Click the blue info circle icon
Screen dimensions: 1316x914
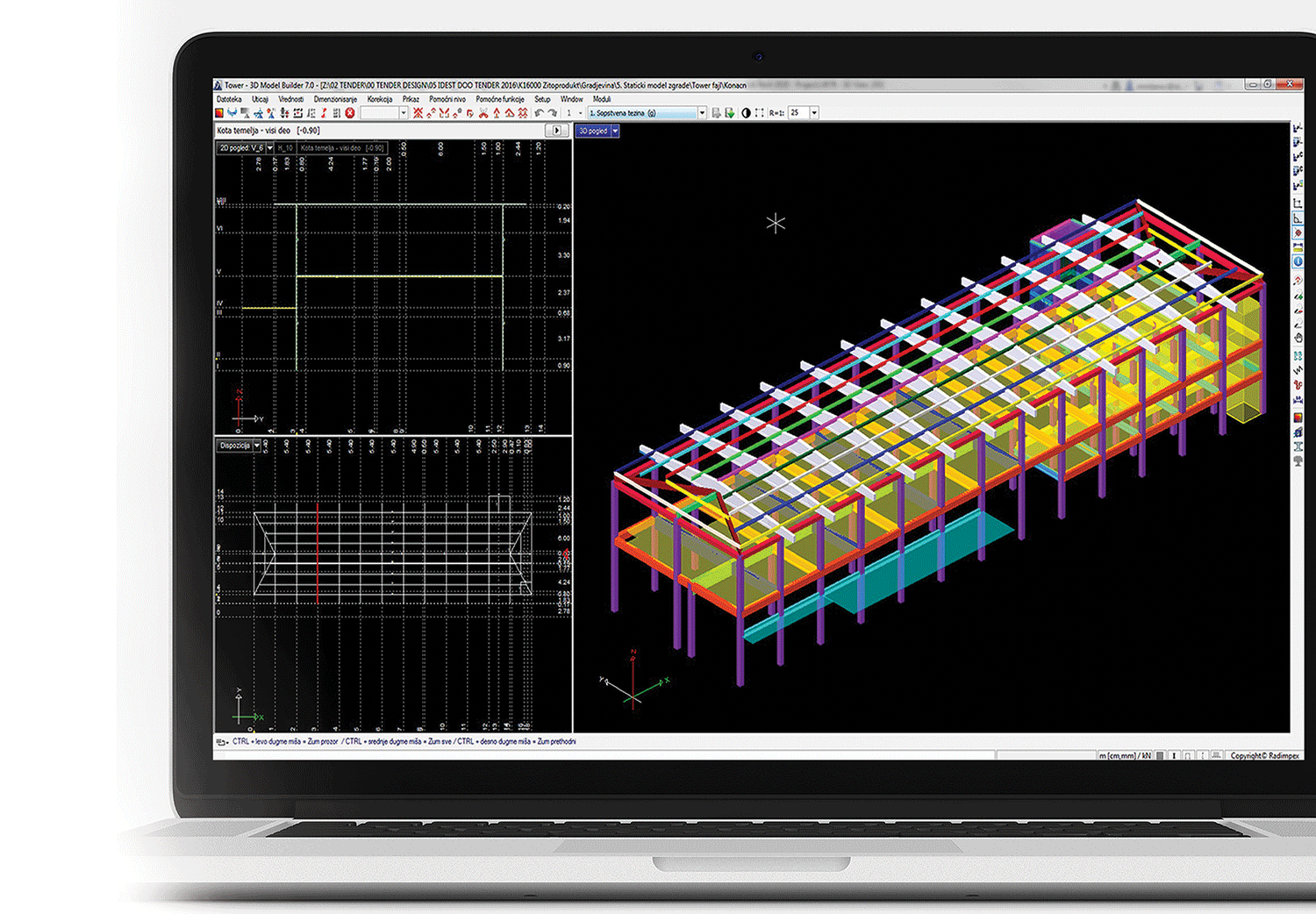tap(1298, 261)
